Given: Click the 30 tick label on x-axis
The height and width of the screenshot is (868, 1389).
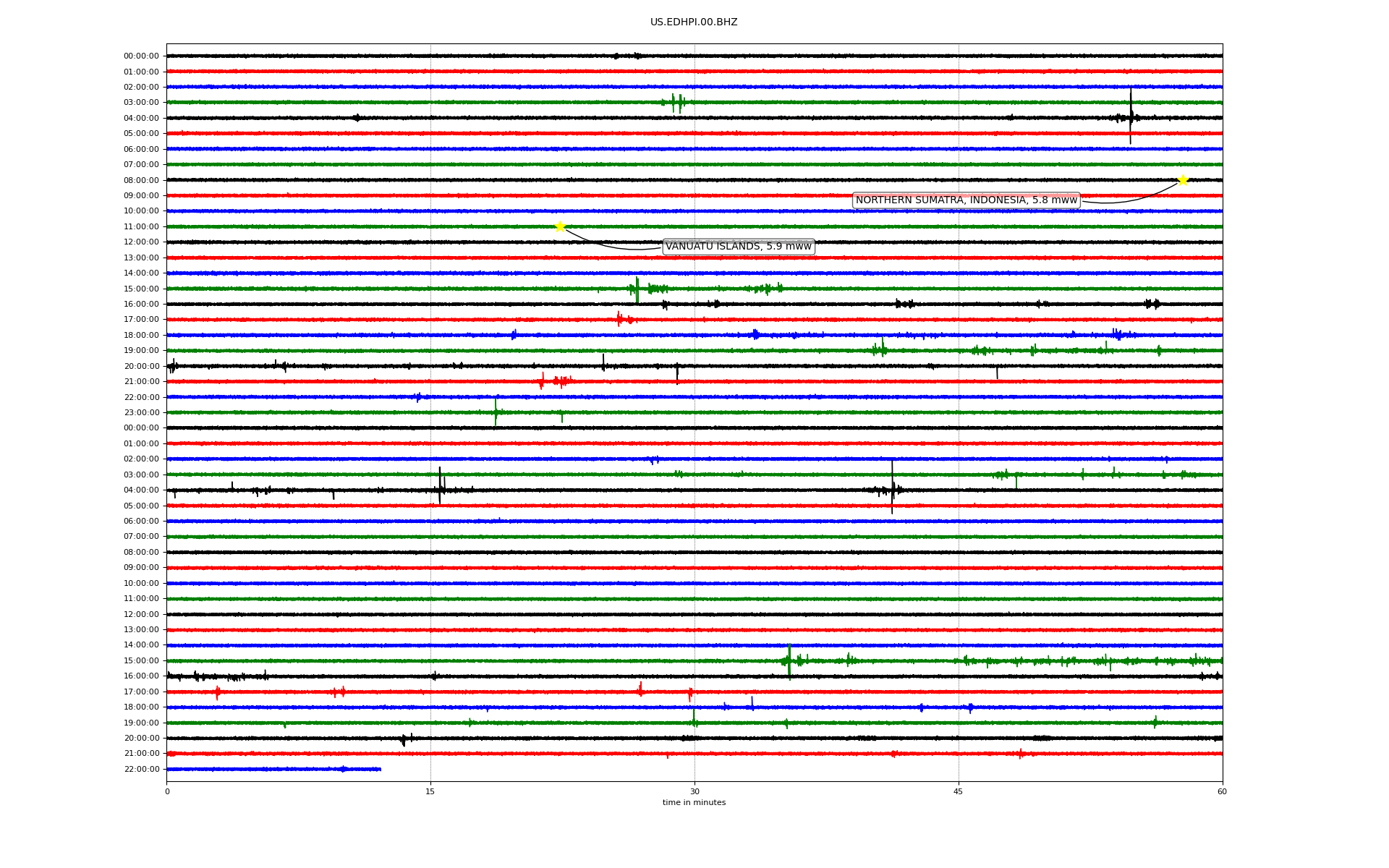Looking at the screenshot, I should pos(694,791).
